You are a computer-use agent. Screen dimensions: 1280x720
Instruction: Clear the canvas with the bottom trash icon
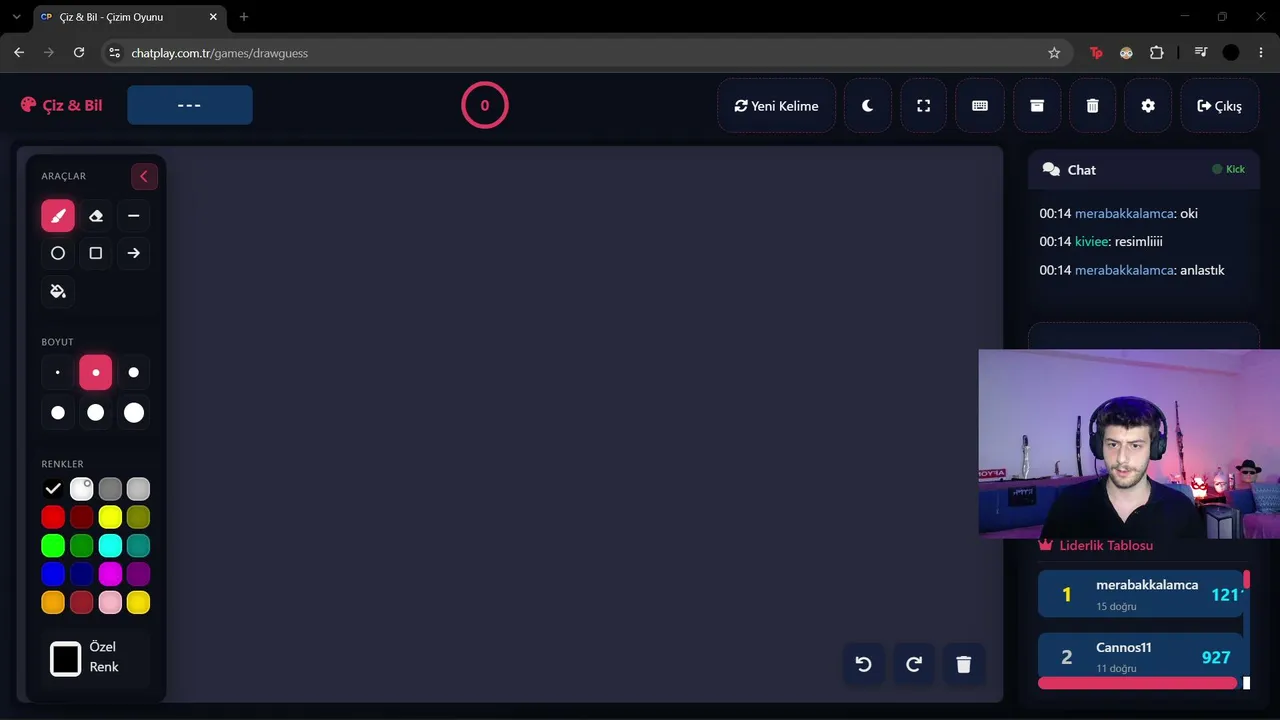pos(964,664)
